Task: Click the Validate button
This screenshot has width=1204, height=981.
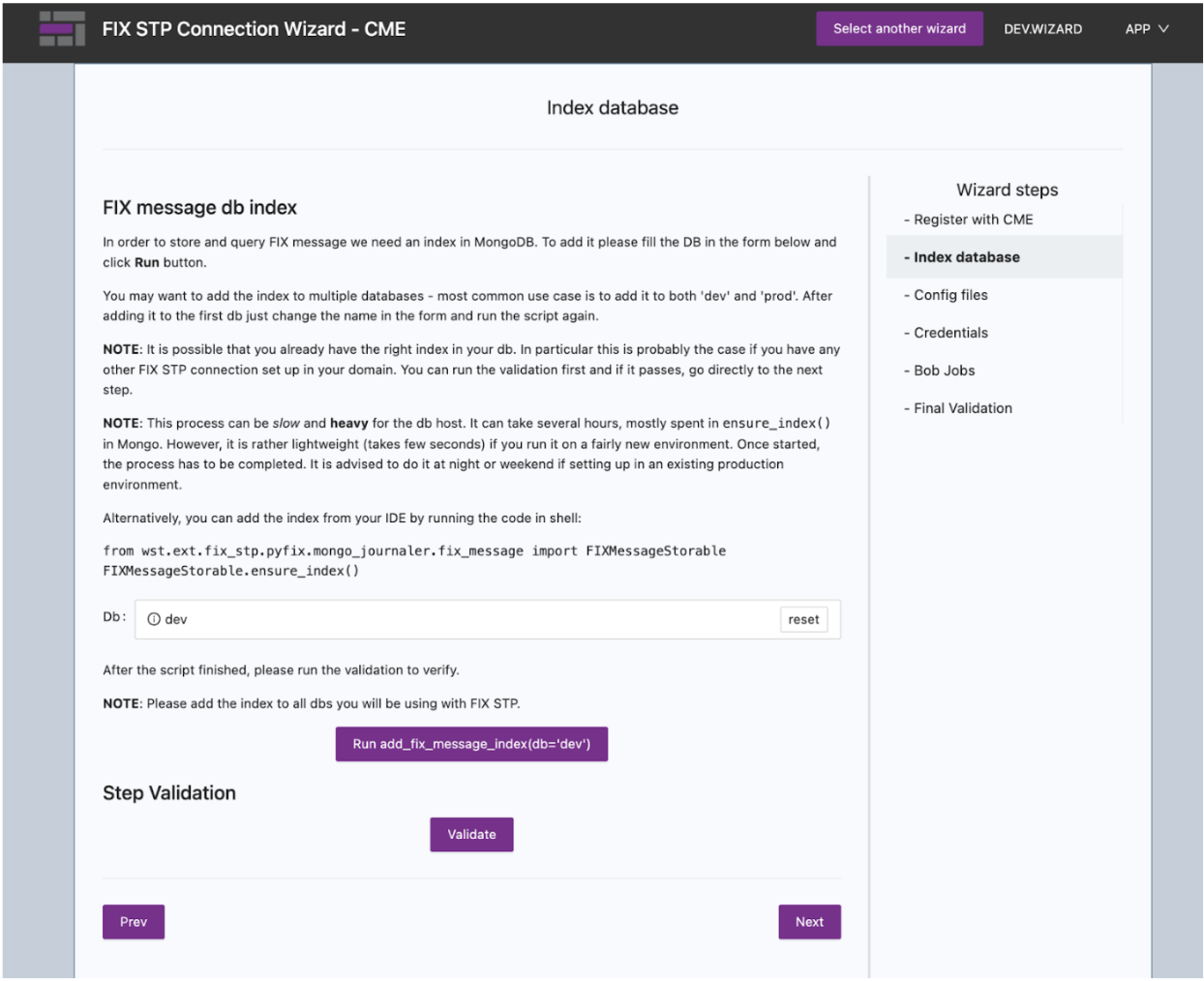Action: pos(471,834)
